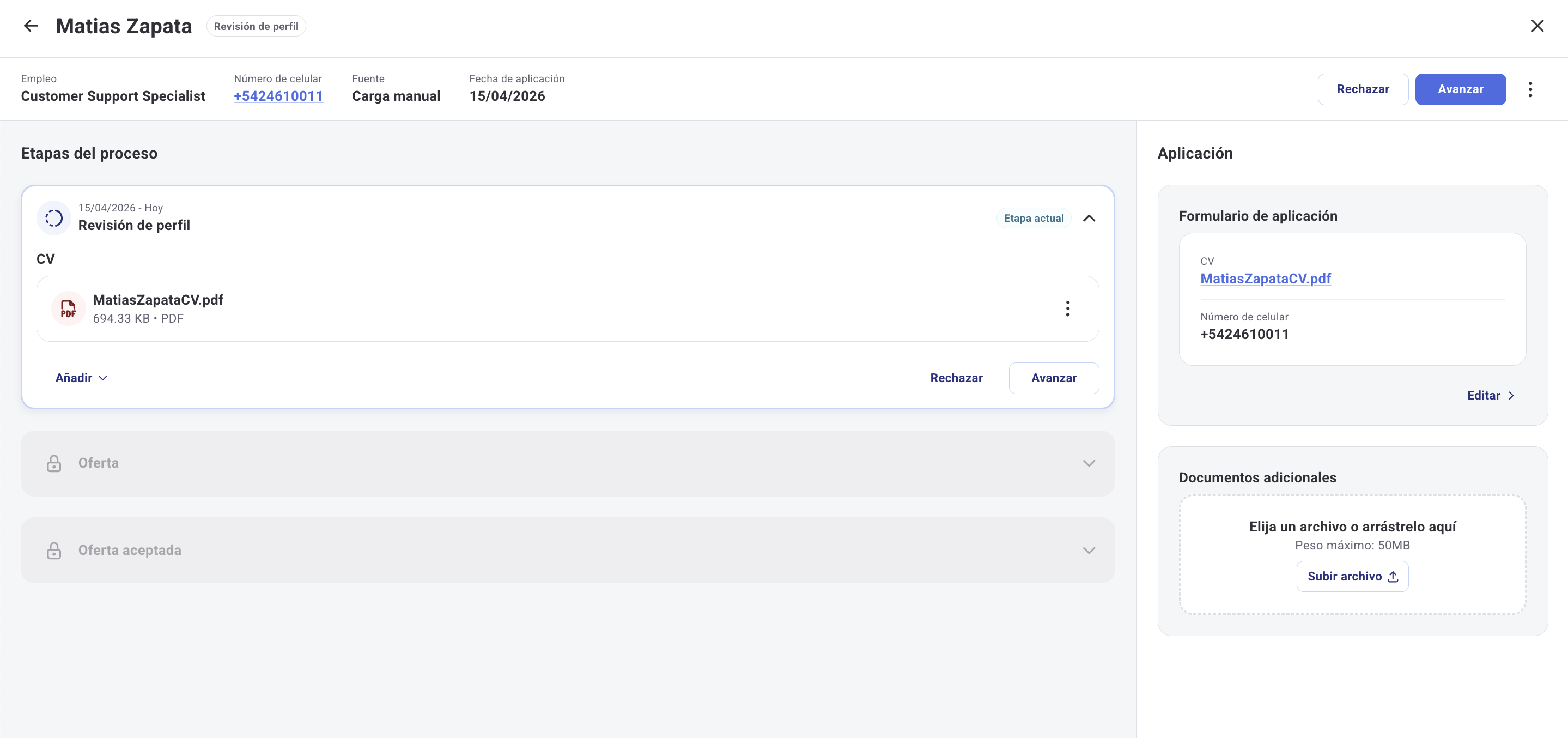
Task: Collapse the Revisión de perfil stage
Action: 1089,217
